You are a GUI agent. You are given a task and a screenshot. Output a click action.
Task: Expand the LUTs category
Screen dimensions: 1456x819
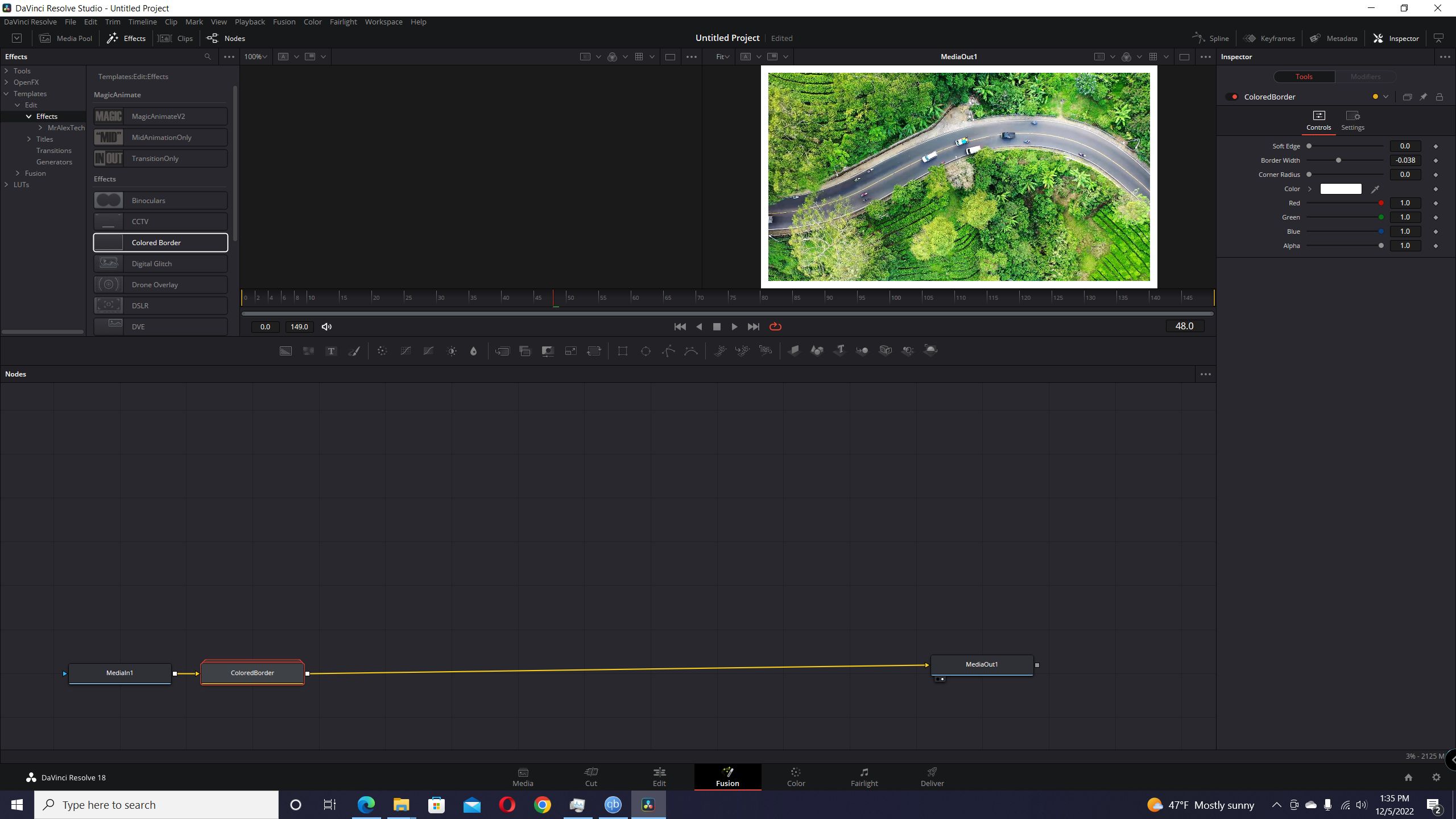(x=6, y=185)
